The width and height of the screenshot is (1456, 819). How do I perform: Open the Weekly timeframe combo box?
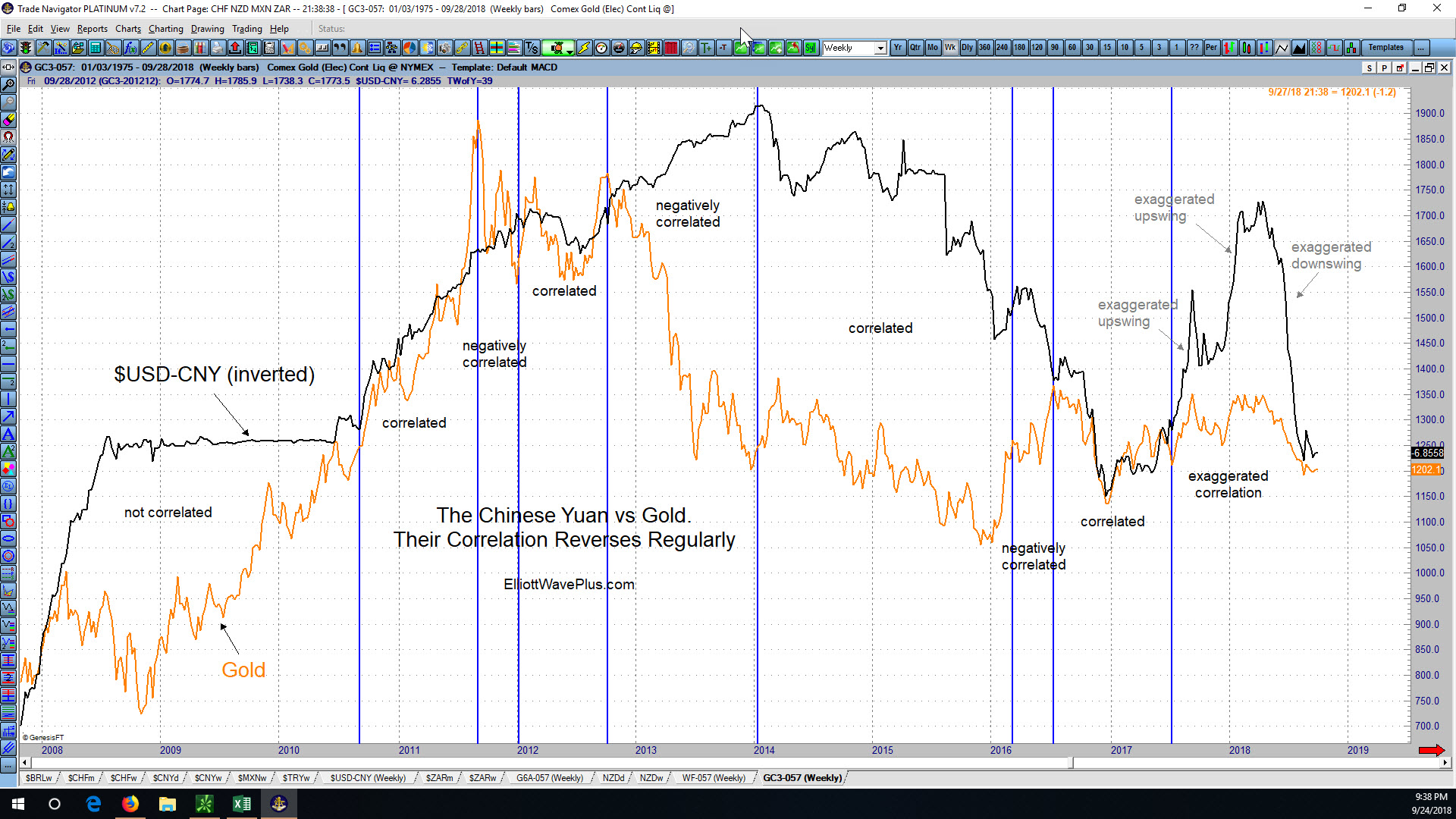[855, 48]
